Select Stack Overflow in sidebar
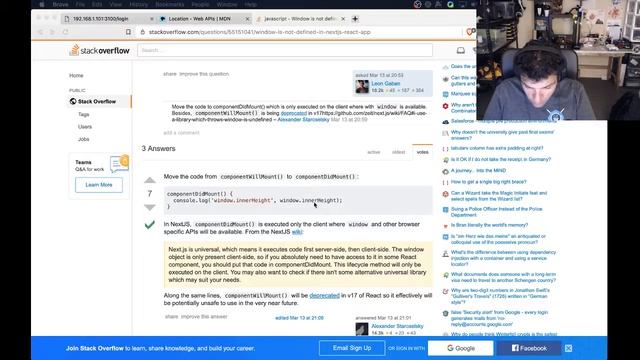This screenshot has width=640, height=360. (x=98, y=101)
